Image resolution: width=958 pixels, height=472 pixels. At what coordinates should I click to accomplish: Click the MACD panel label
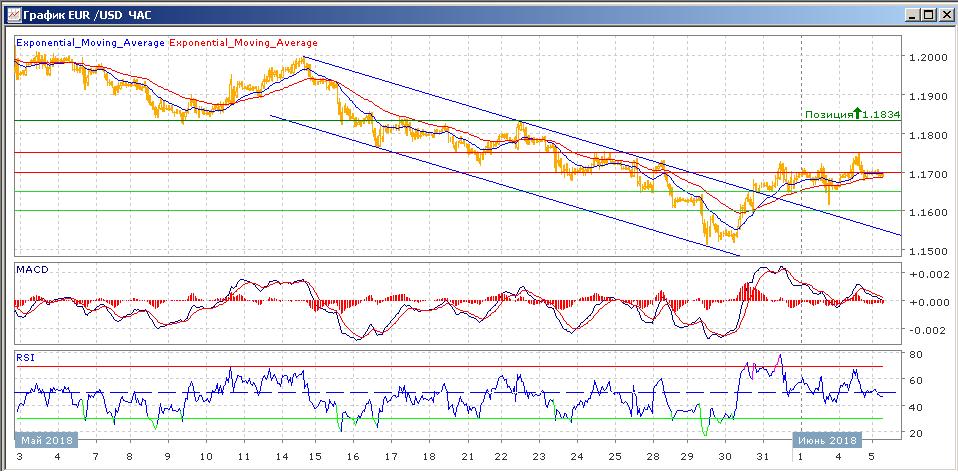click(31, 270)
